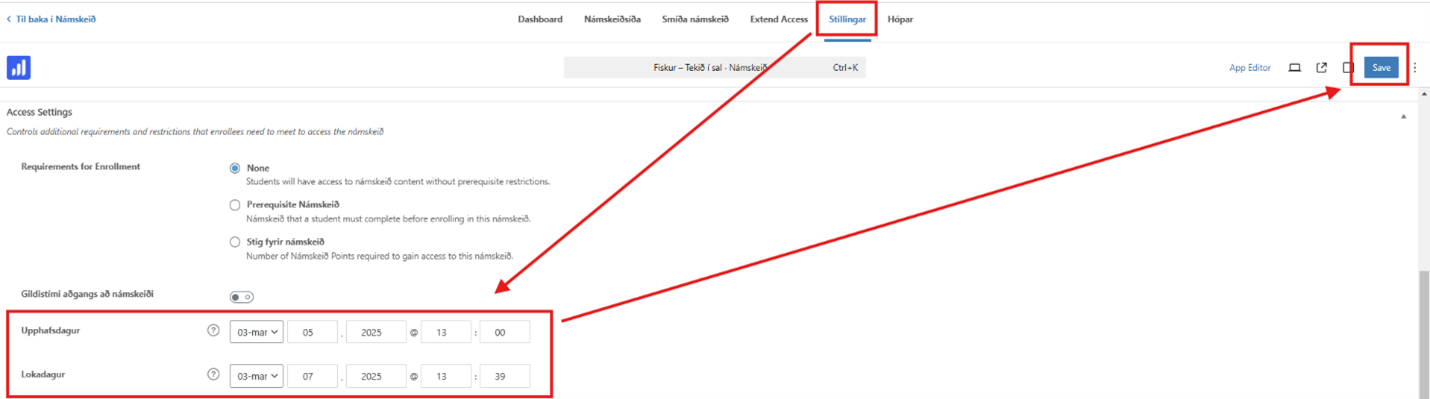The image size is (1430, 399).
Task: Click the help icon next to Upphafsdagur
Action: (x=213, y=330)
